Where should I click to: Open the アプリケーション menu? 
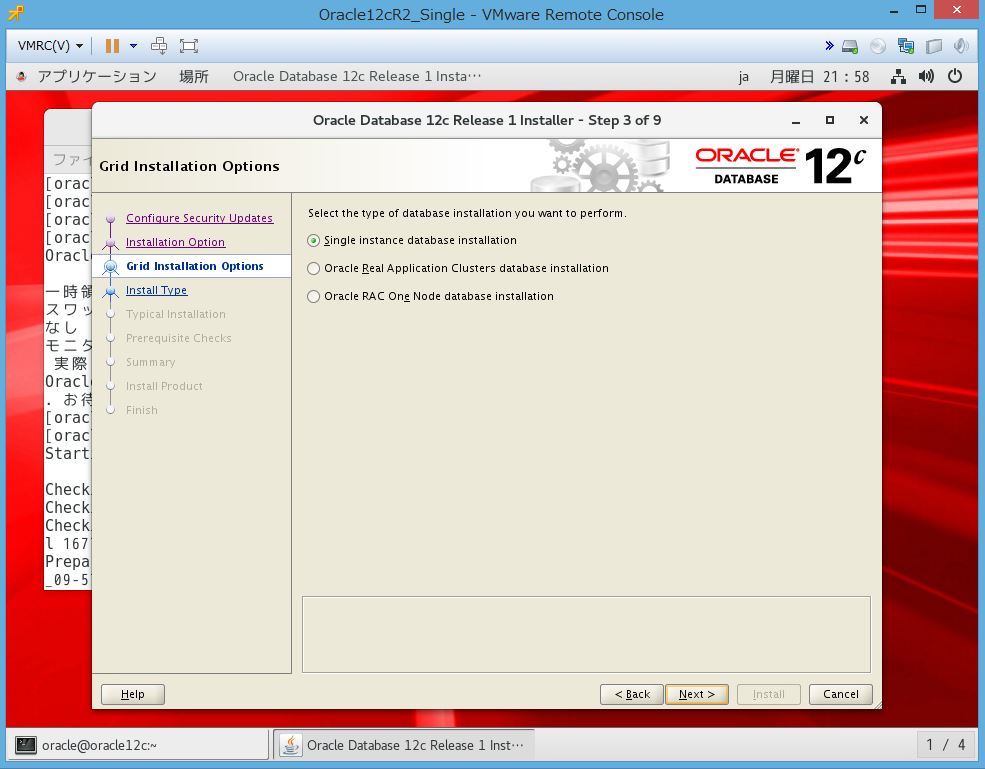coord(97,77)
